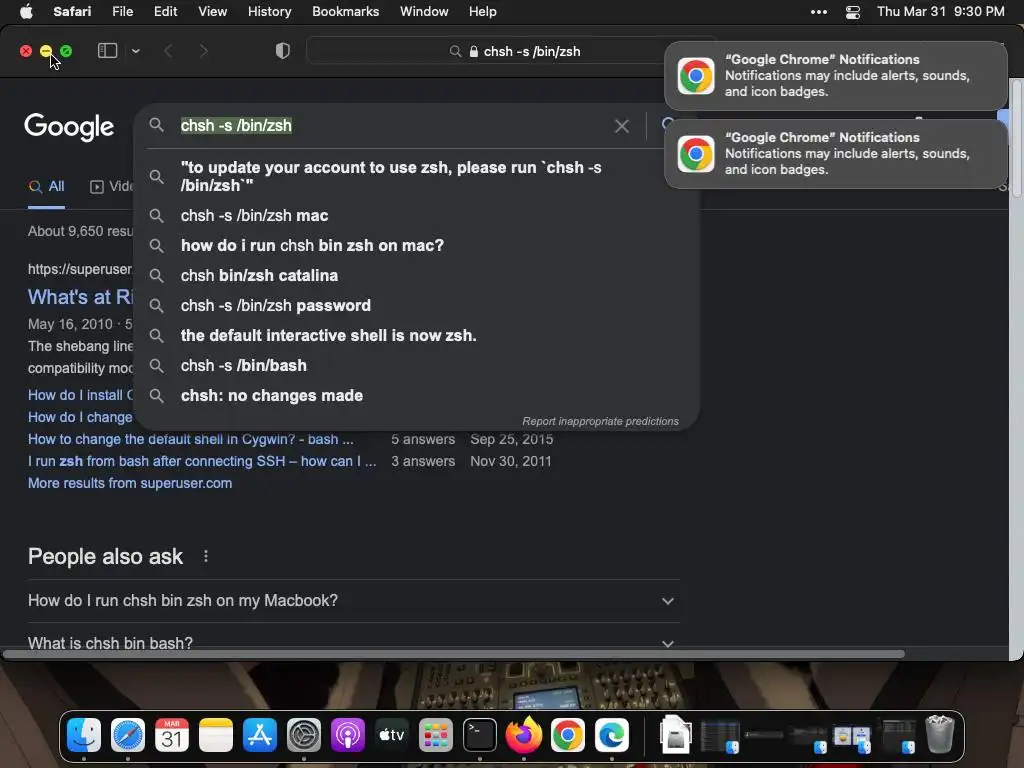Image resolution: width=1024 pixels, height=768 pixels.
Task: Select suggestion 'chsh -s /bin/zsh password'
Action: click(416, 306)
